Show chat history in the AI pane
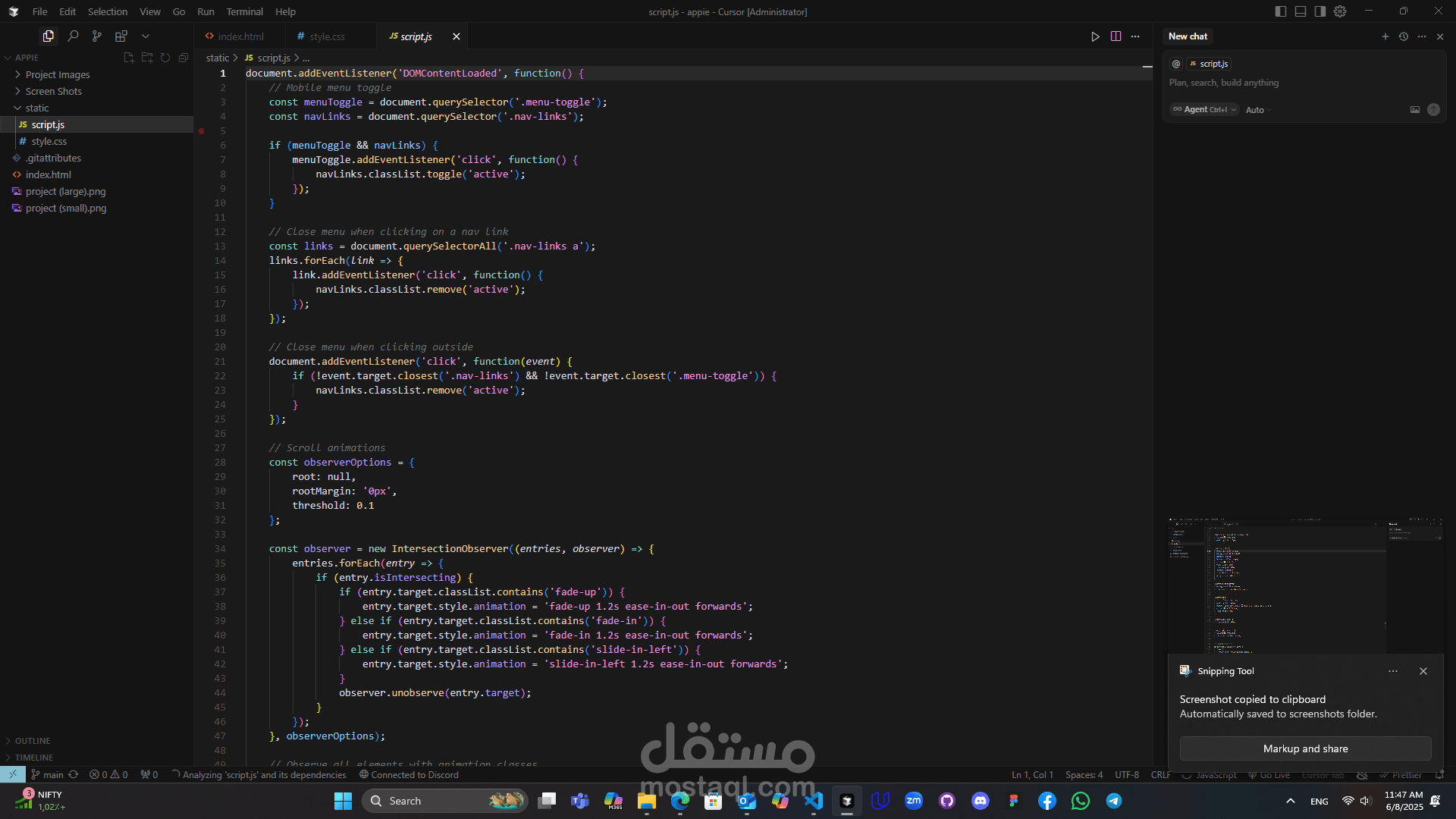Viewport: 1456px width, 819px height. [x=1404, y=36]
